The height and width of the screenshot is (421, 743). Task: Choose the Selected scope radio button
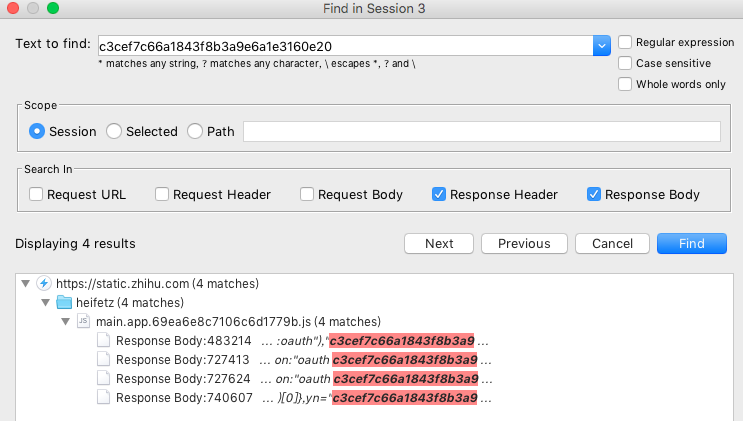click(114, 131)
